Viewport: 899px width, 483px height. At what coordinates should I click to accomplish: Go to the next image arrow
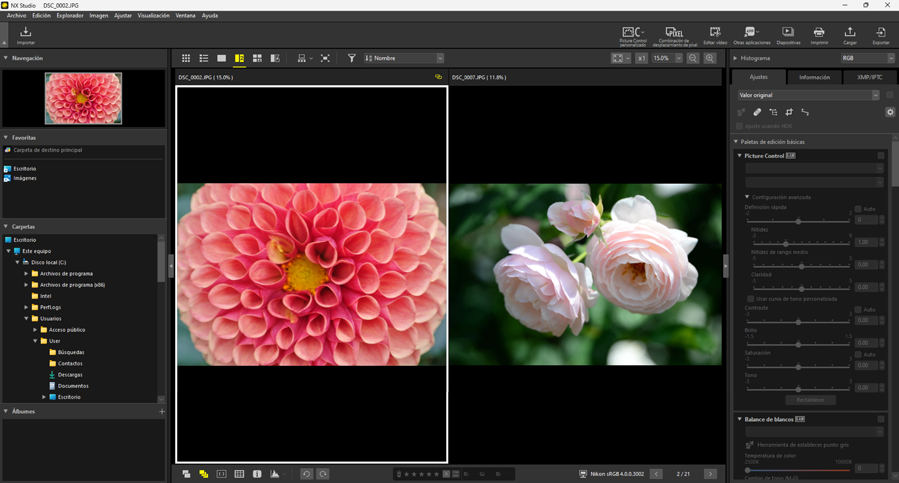(710, 474)
